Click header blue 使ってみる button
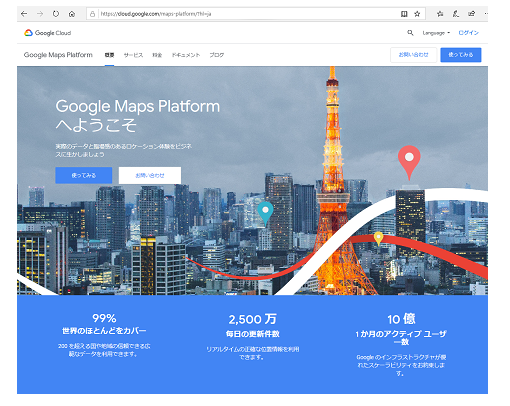Viewport: 510px width, 406px height. pos(461,55)
